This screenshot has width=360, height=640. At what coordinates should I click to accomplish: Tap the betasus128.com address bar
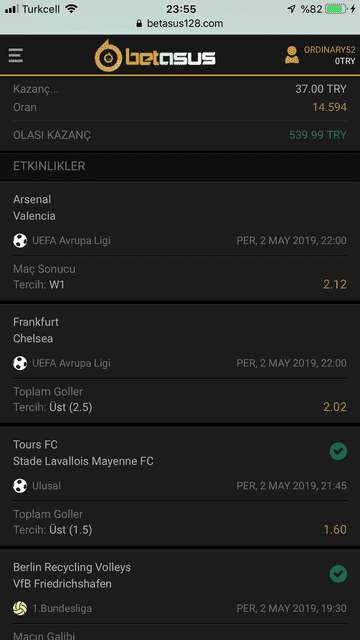(x=180, y=23)
